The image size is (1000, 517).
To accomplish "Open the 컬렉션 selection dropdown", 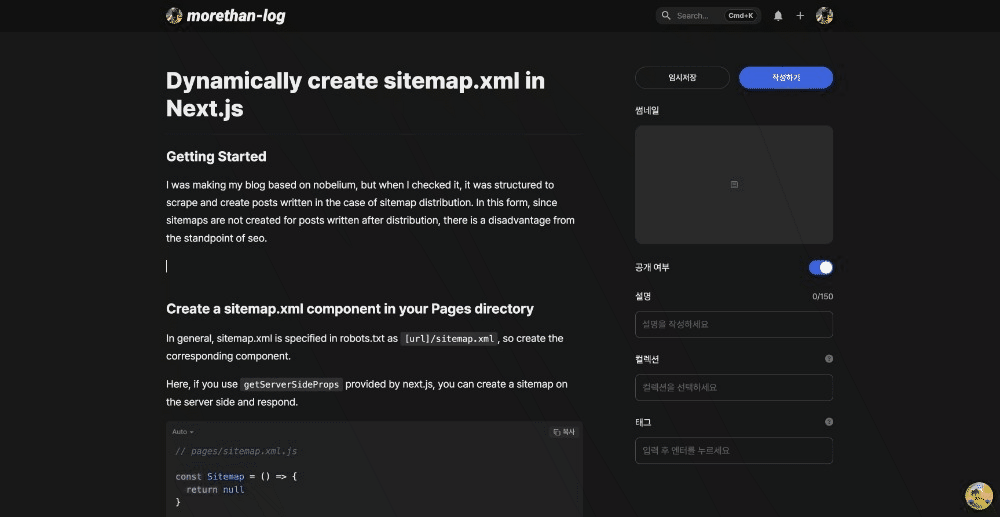I will pyautogui.click(x=734, y=388).
